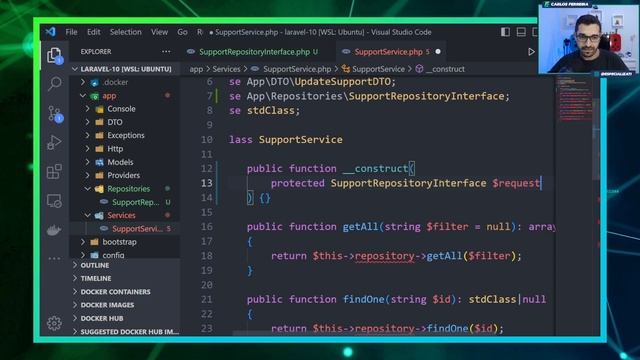Close unsaved SupportService.php tab dot
The width and height of the screenshot is (640, 360).
click(438, 52)
